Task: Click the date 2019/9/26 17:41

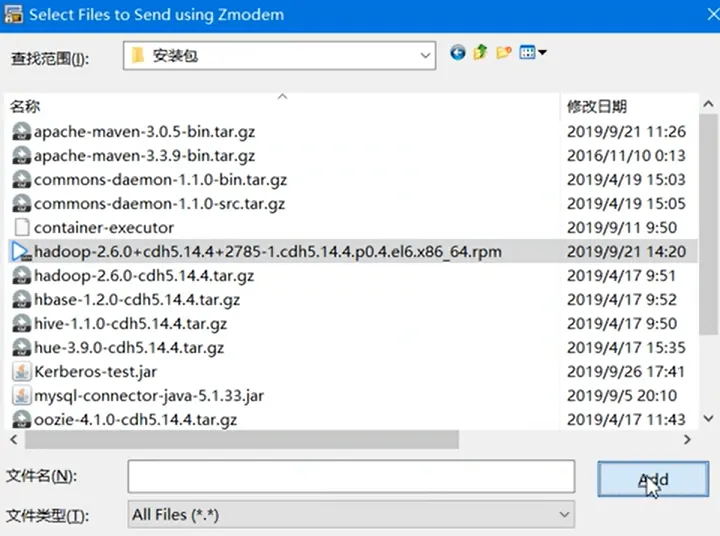Action: (x=626, y=371)
